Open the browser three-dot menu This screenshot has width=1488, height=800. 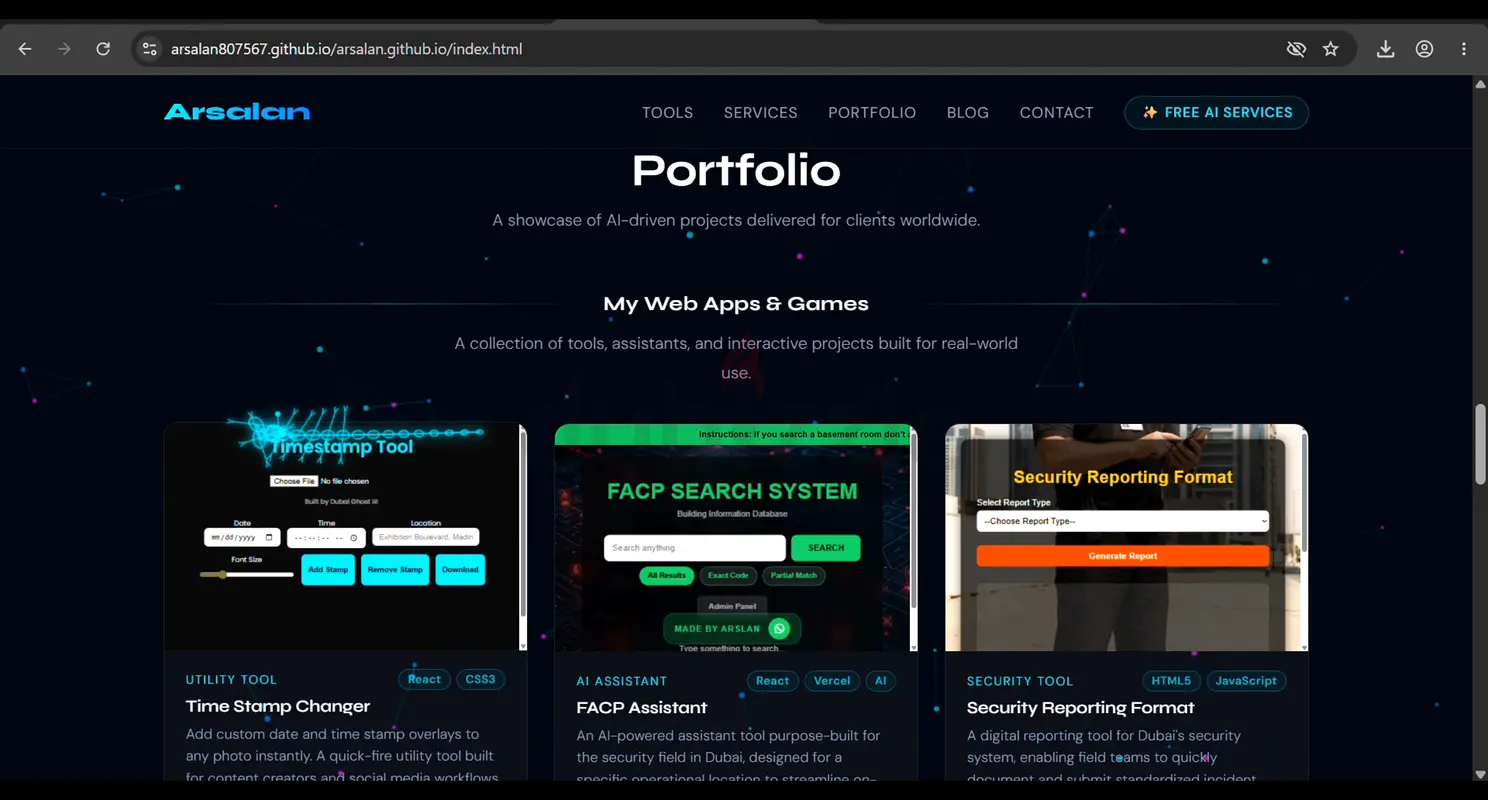tap(1464, 49)
